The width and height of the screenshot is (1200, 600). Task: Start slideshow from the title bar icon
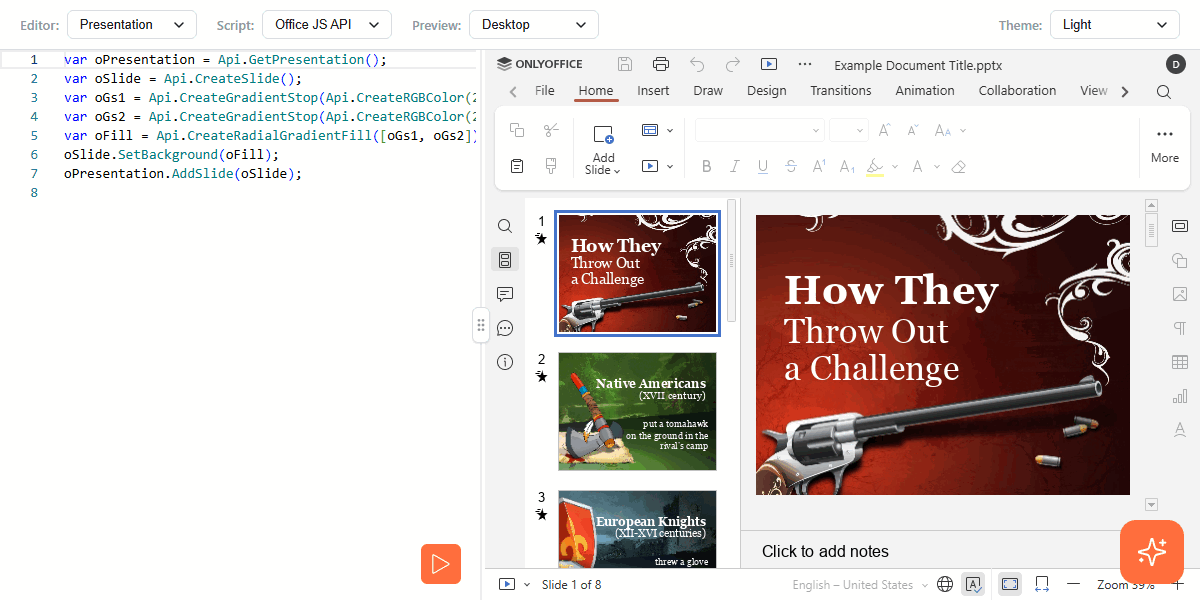point(768,64)
